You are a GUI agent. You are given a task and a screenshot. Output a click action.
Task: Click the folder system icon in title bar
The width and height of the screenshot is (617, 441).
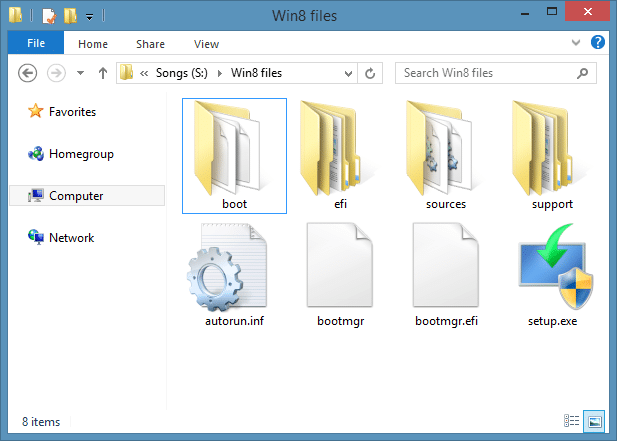[16, 15]
